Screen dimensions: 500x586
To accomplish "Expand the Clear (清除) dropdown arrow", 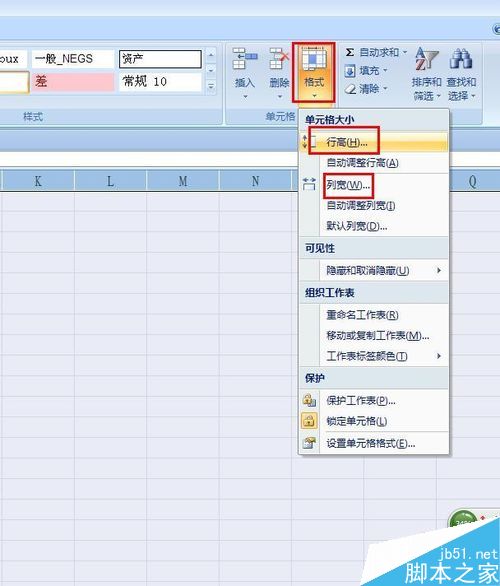I will (385, 89).
